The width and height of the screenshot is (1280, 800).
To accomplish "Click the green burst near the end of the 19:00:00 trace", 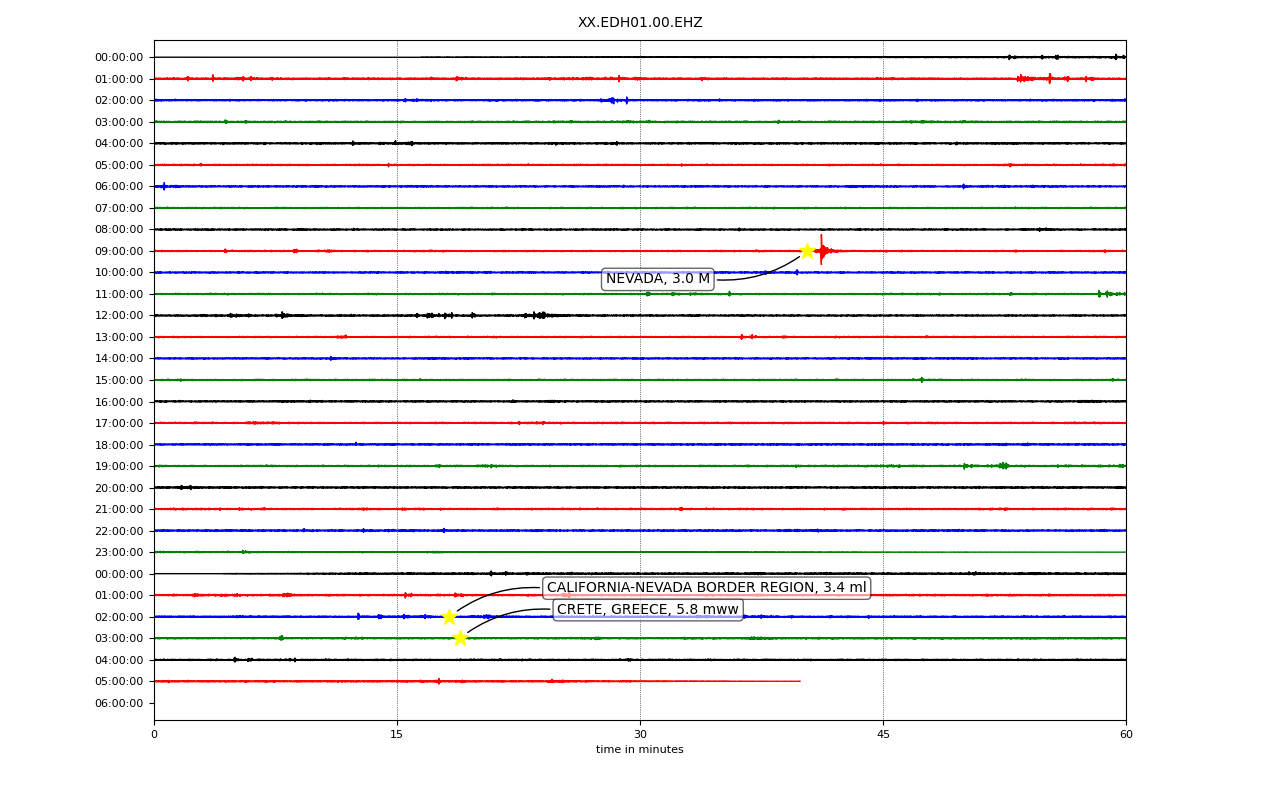I will (1002, 466).
